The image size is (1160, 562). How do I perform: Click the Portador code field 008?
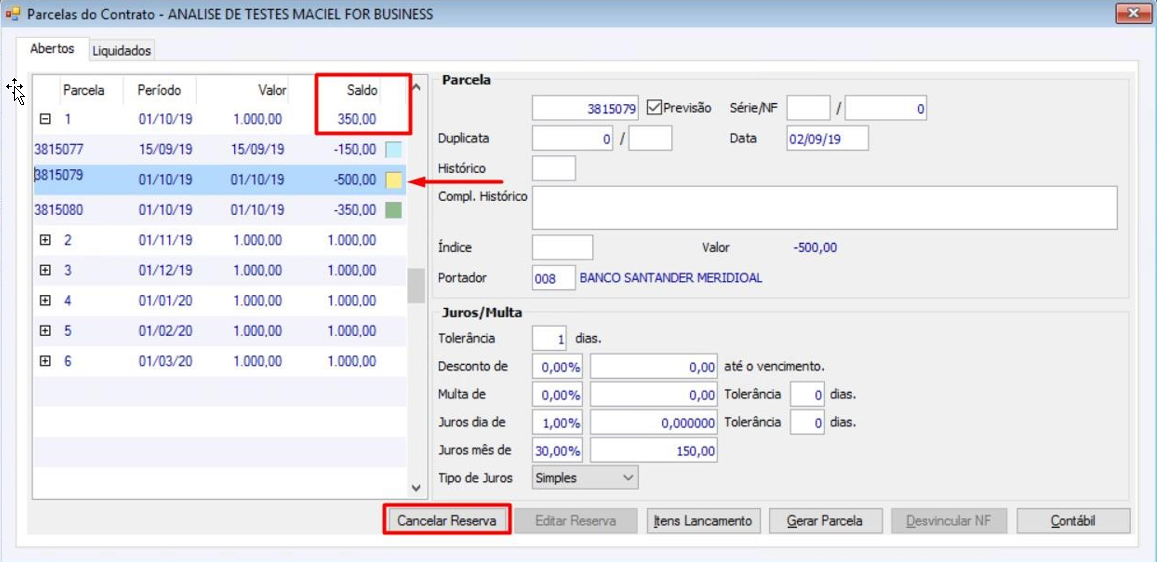click(553, 278)
